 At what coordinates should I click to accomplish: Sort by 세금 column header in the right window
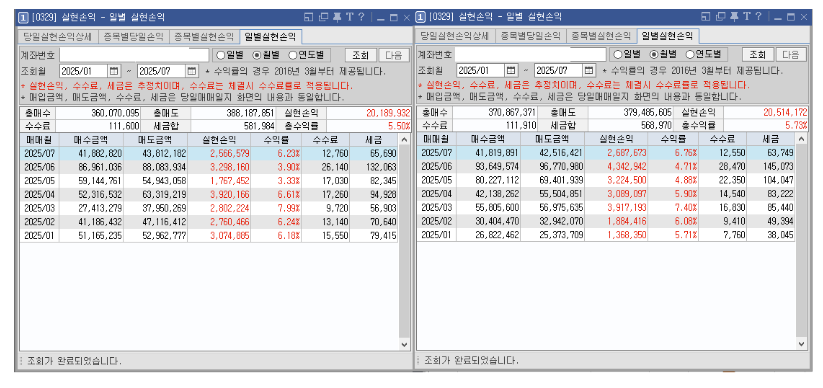click(771, 140)
